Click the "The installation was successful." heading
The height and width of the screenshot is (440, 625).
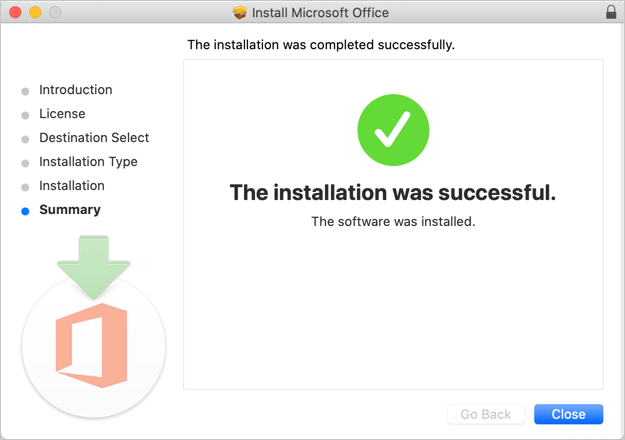(x=393, y=192)
